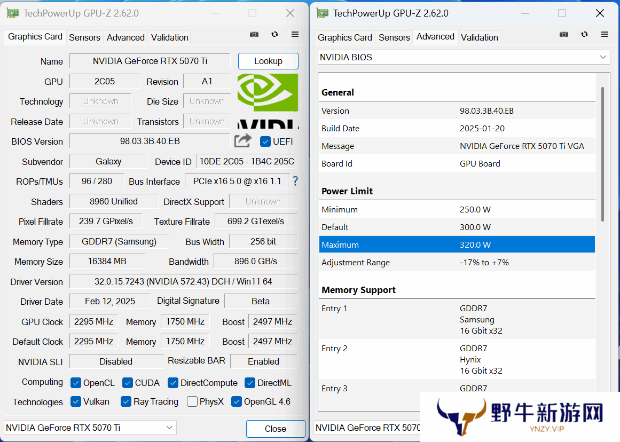Open hamburger menu in right GPU-Z window

(605, 34)
